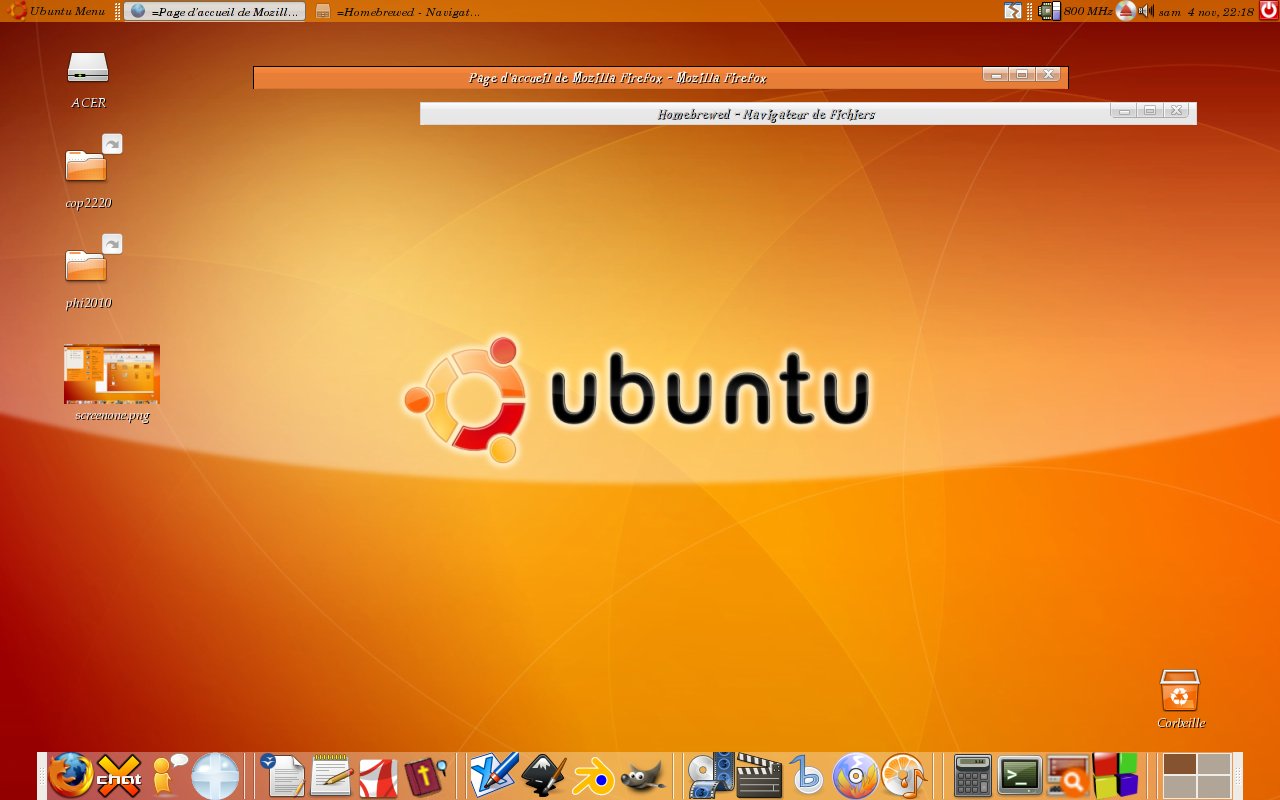Open the volume control speaker icon
The image size is (1280, 800).
coord(1145,11)
